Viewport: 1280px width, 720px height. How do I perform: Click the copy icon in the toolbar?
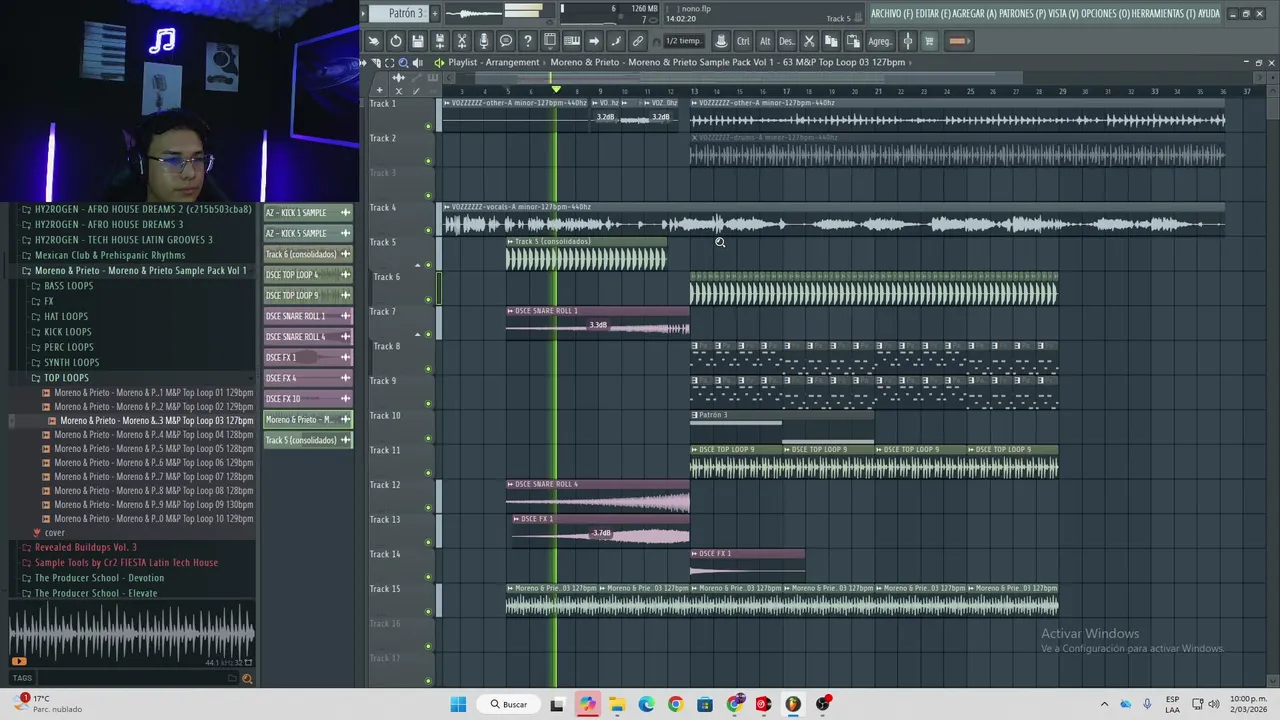[x=830, y=41]
